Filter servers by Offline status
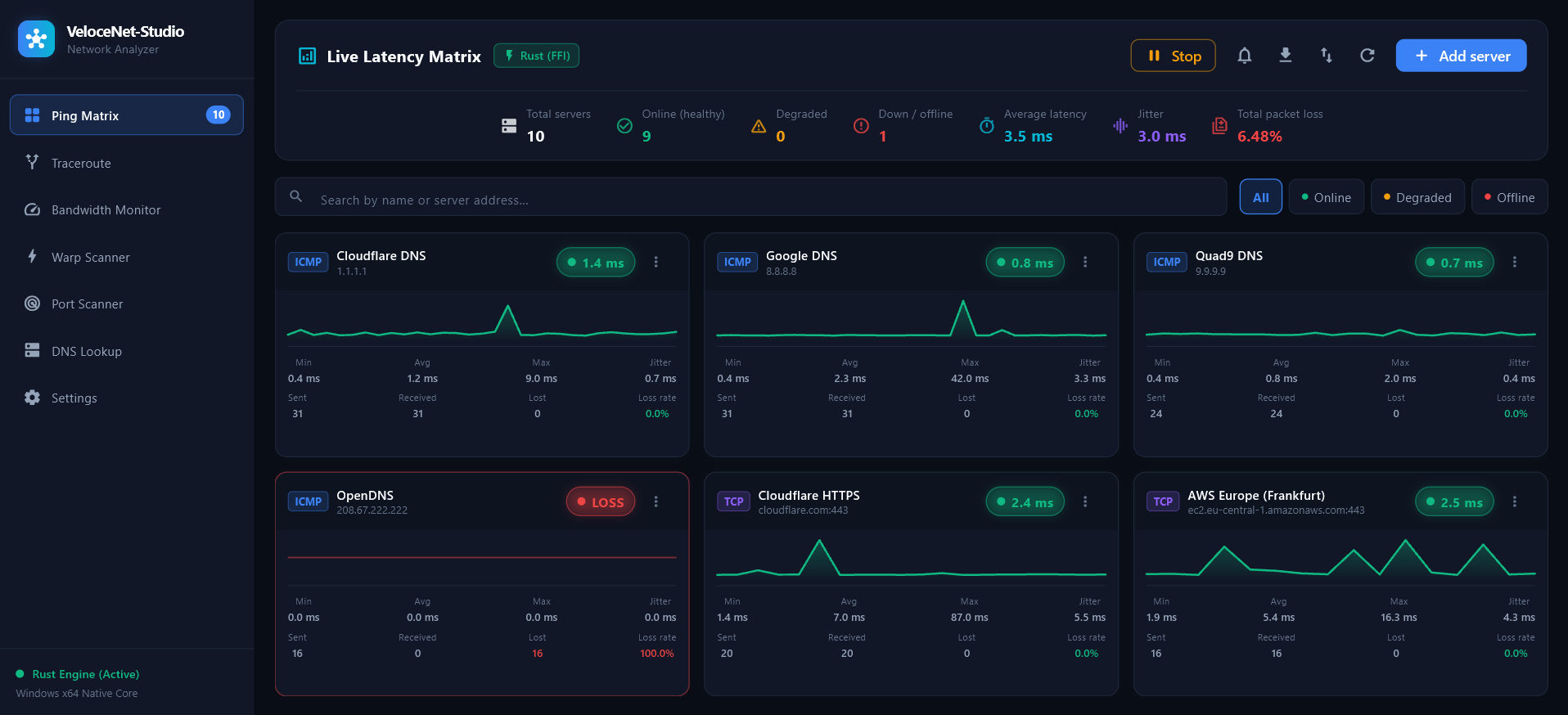The height and width of the screenshot is (715, 1568). tap(1509, 197)
